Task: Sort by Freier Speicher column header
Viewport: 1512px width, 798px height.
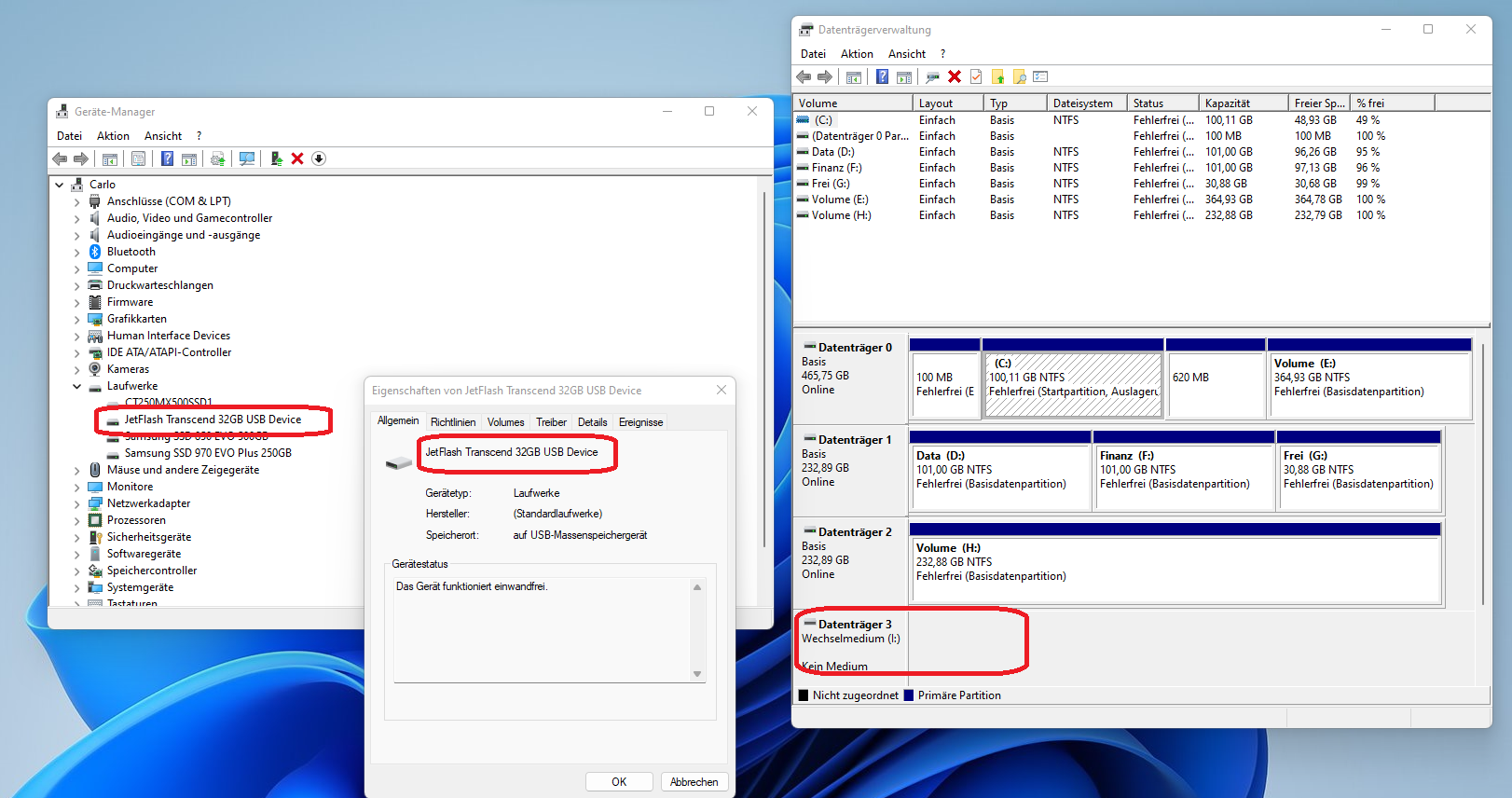Action: pos(1319,103)
